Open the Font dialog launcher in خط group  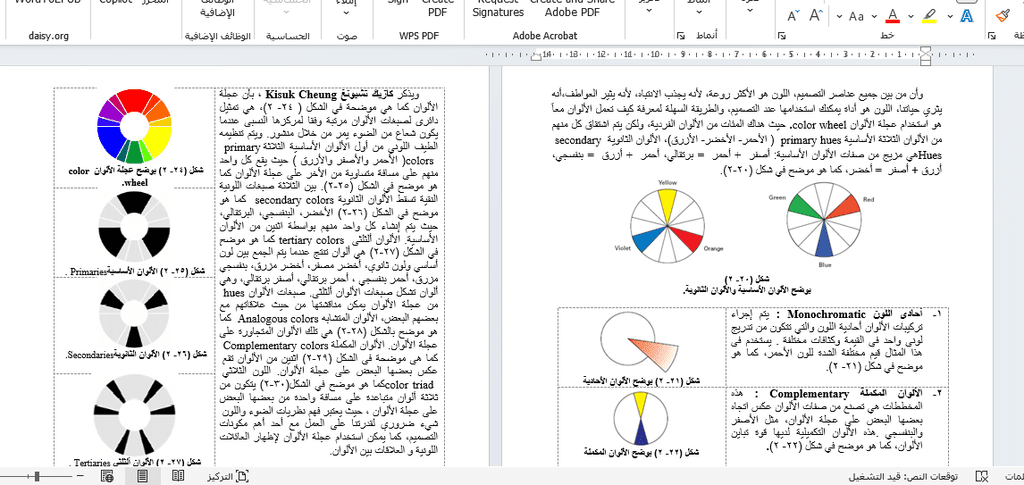(784, 36)
